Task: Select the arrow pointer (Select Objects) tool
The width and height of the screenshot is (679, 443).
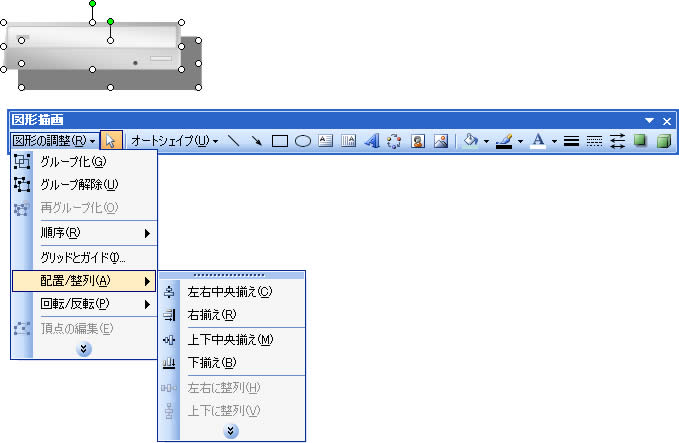Action: pyautogui.click(x=112, y=141)
